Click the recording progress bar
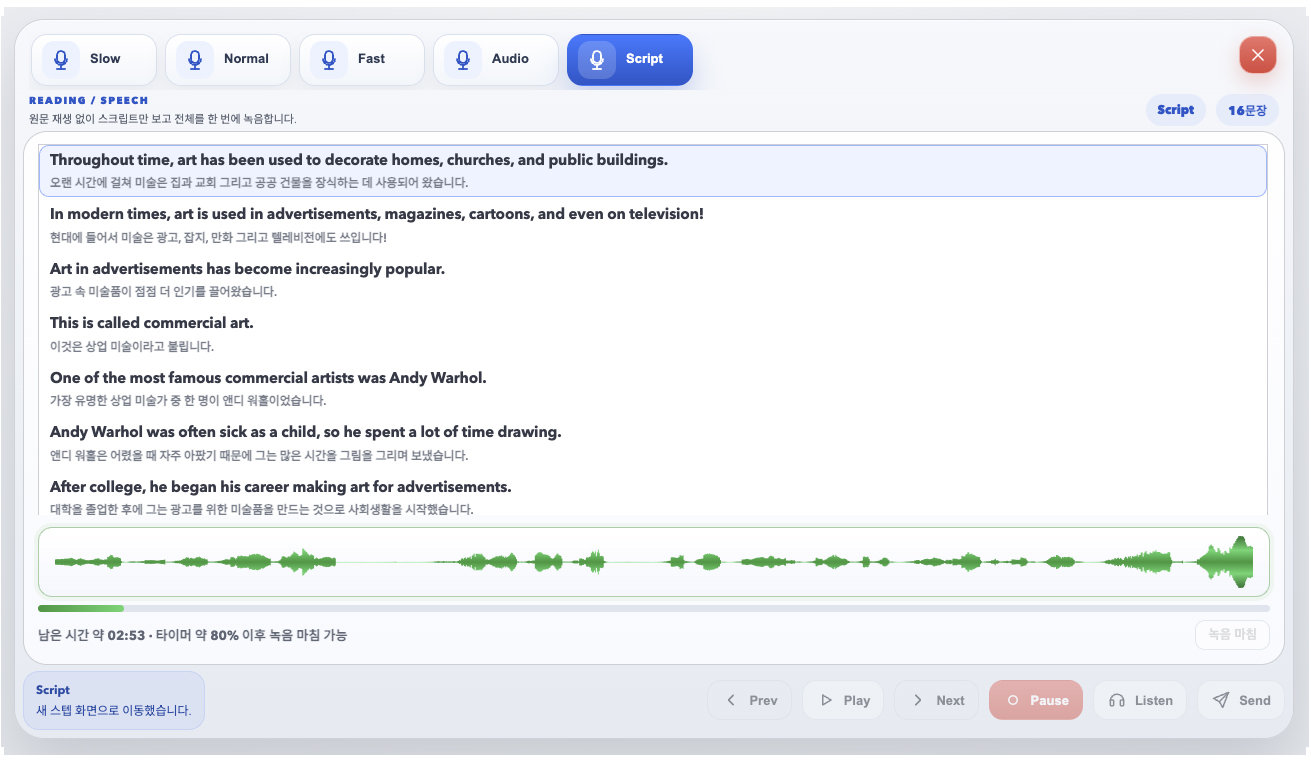The height and width of the screenshot is (763, 1311). point(654,608)
